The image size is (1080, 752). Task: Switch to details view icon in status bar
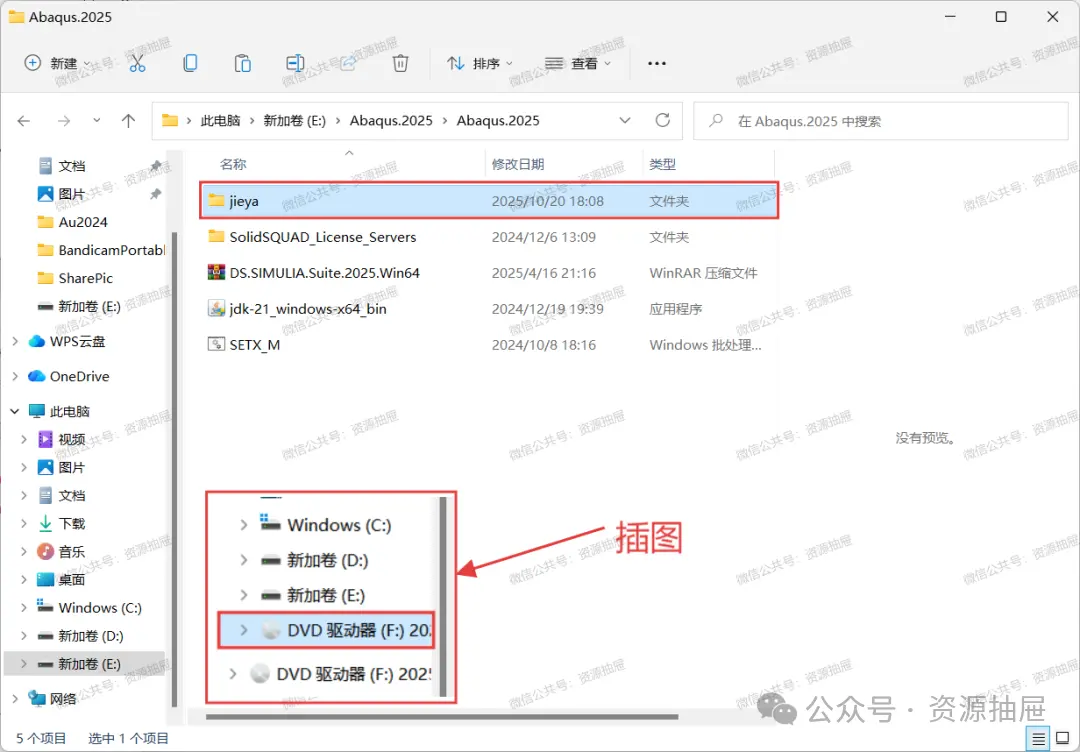pyautogui.click(x=1038, y=738)
